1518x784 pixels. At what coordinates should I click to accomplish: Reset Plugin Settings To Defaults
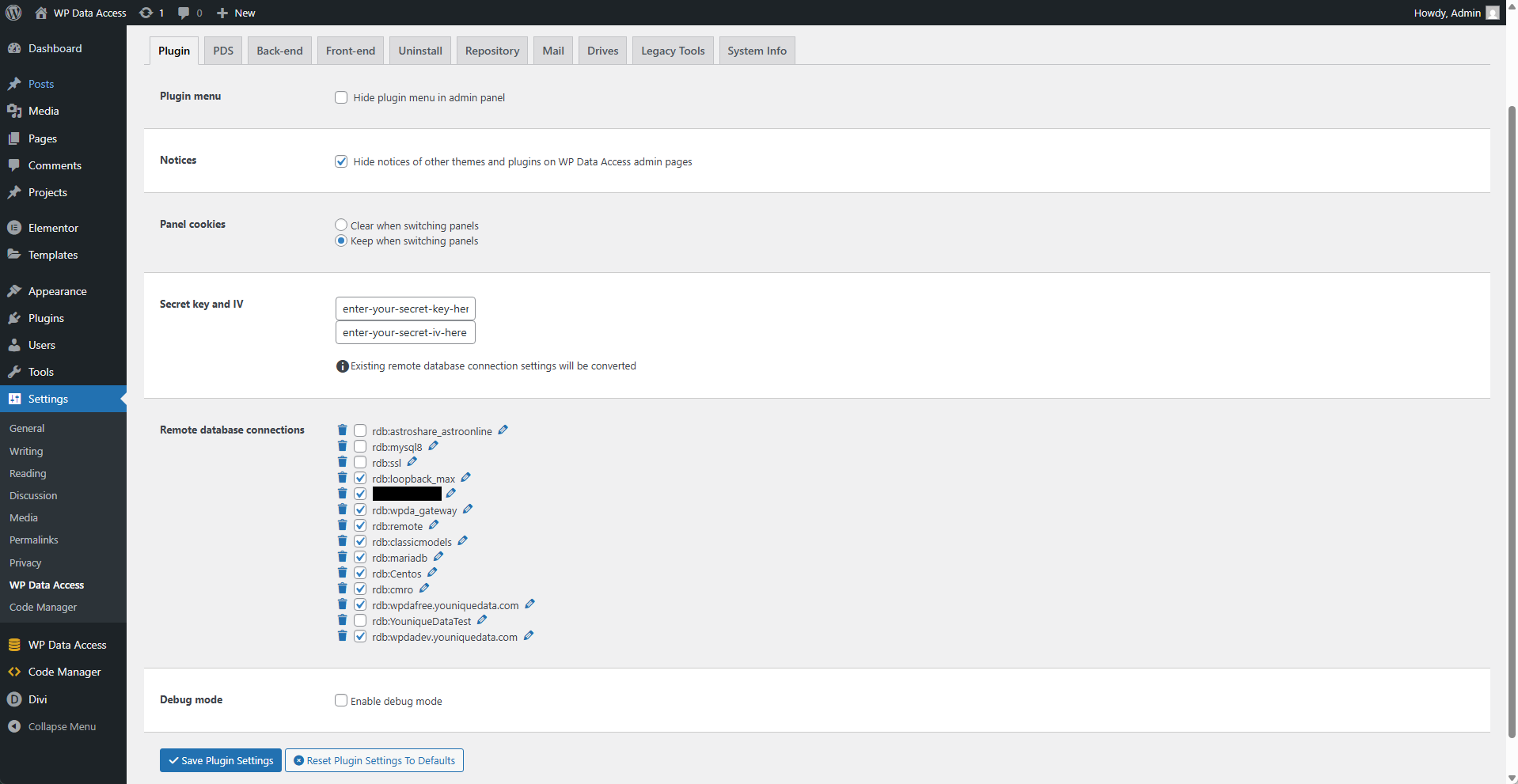tap(374, 759)
